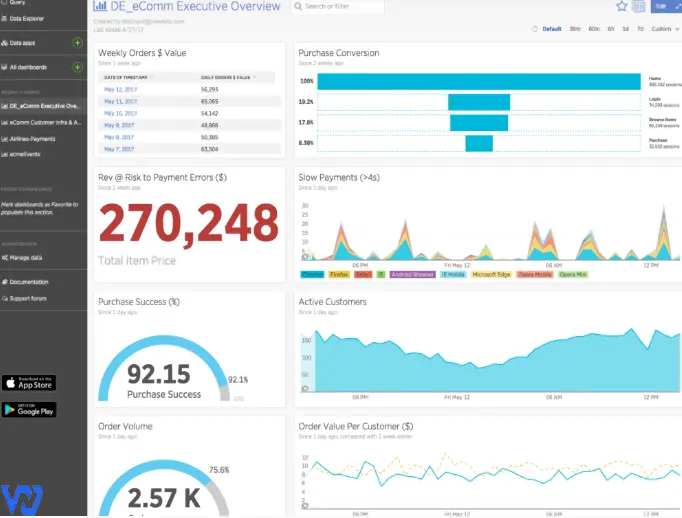Select the 30m time range
Screen dimensions: 682x518
tap(575, 29)
